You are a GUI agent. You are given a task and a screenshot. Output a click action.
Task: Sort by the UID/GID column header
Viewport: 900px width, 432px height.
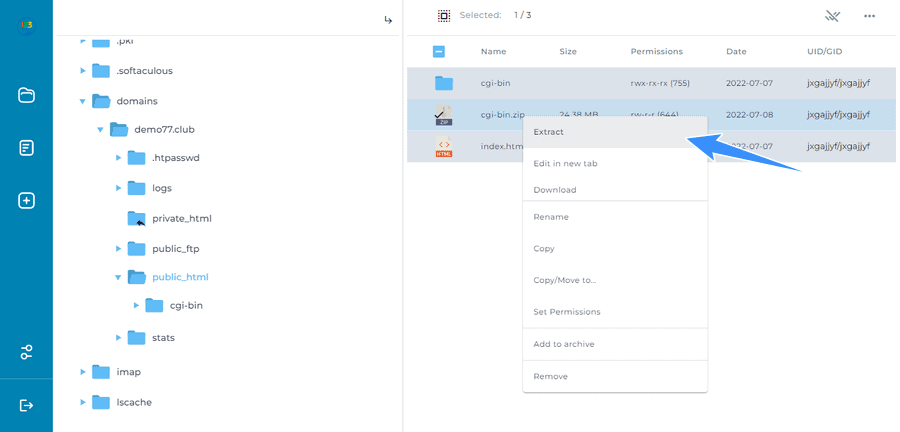824,52
